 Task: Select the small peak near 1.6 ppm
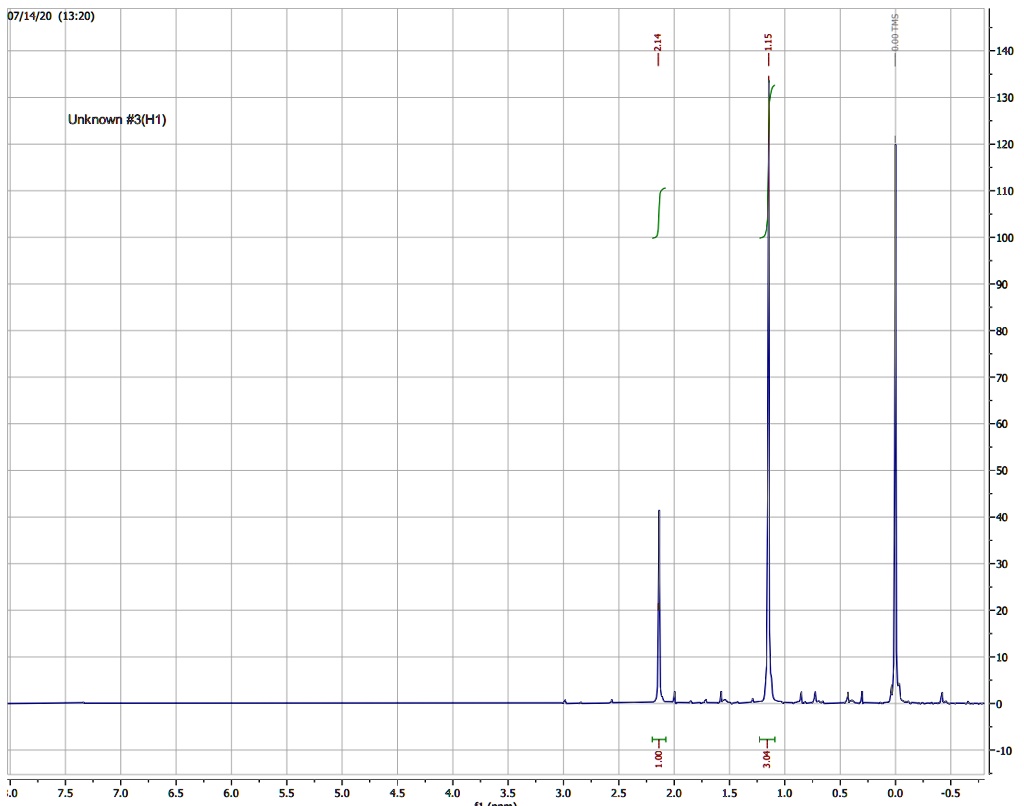[720, 695]
